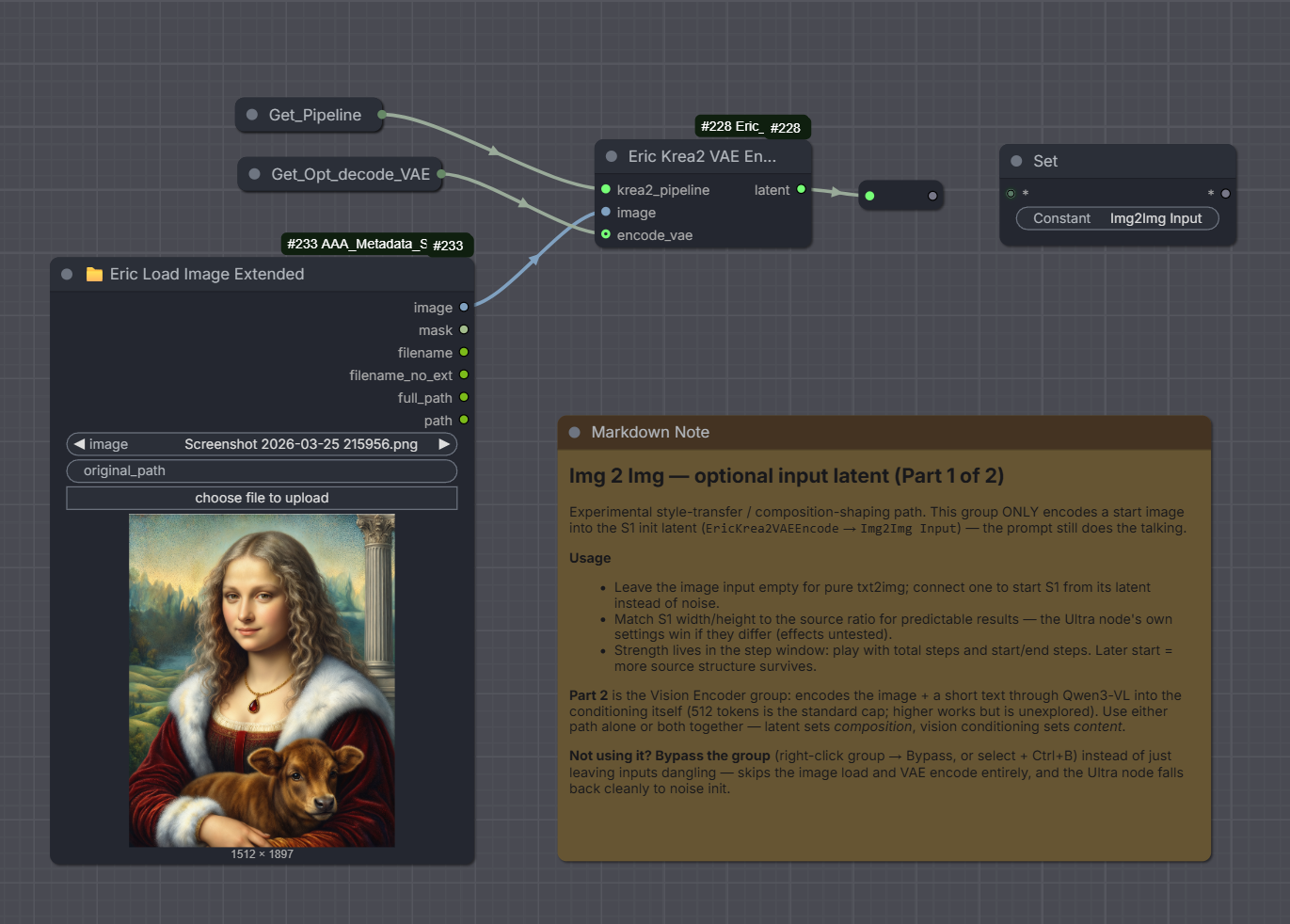Click the Get_Pipeline node label
The image size is (1290, 924).
[x=315, y=115]
